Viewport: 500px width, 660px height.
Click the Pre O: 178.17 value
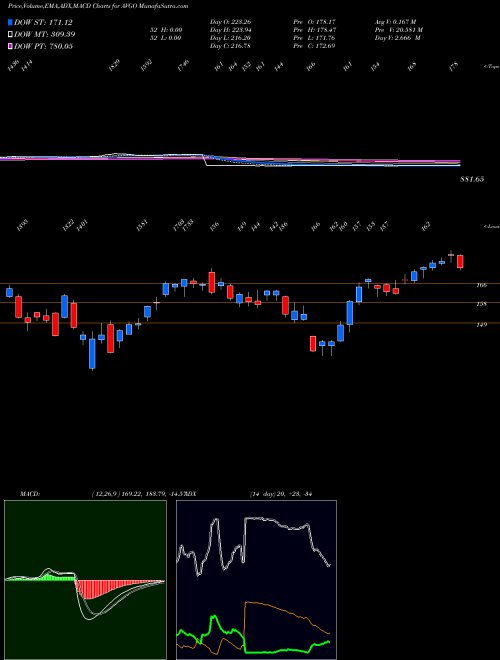[x=315, y=21]
